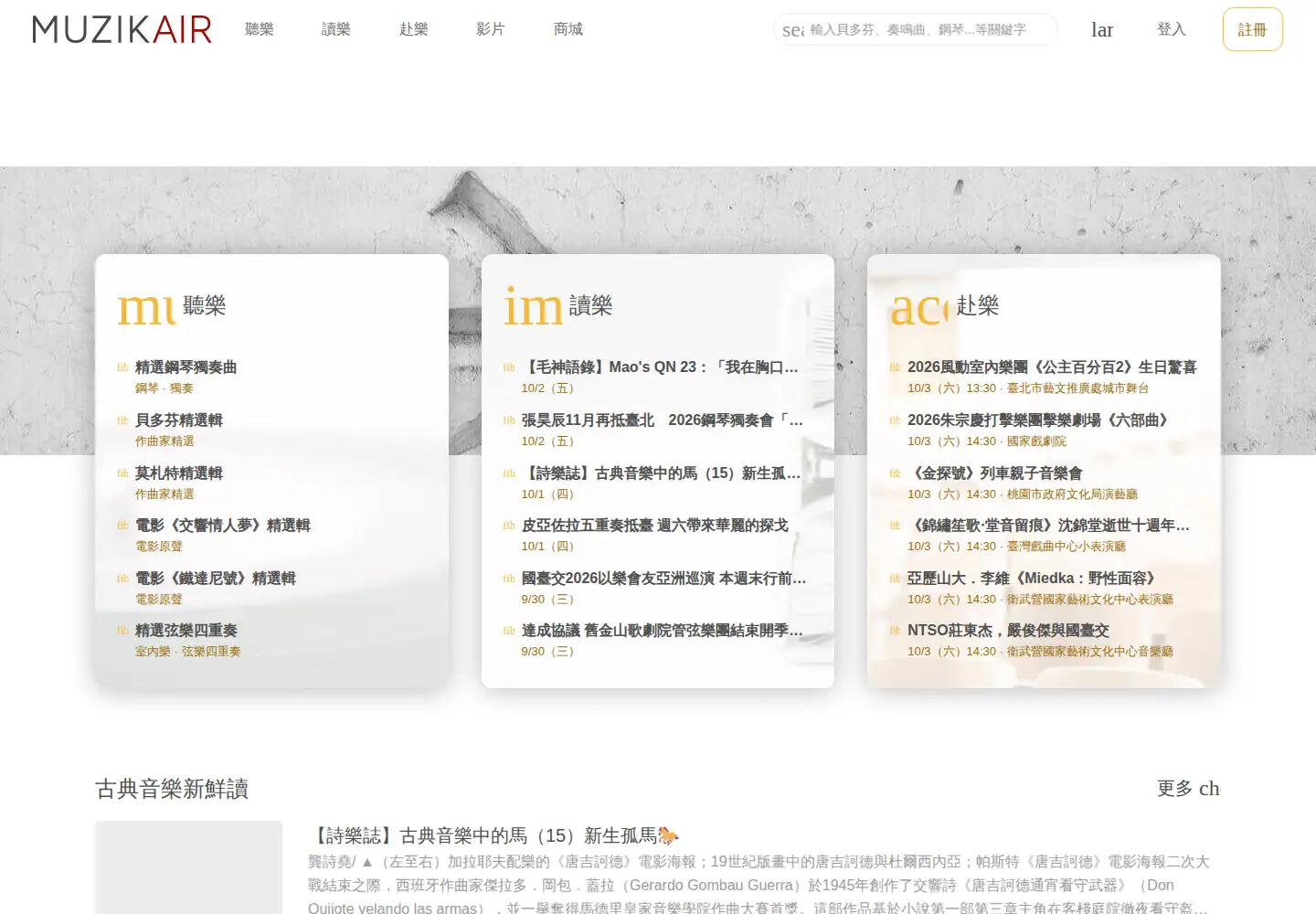Click bullet icon beside 精選鋼琴獨奏曲

point(122,367)
